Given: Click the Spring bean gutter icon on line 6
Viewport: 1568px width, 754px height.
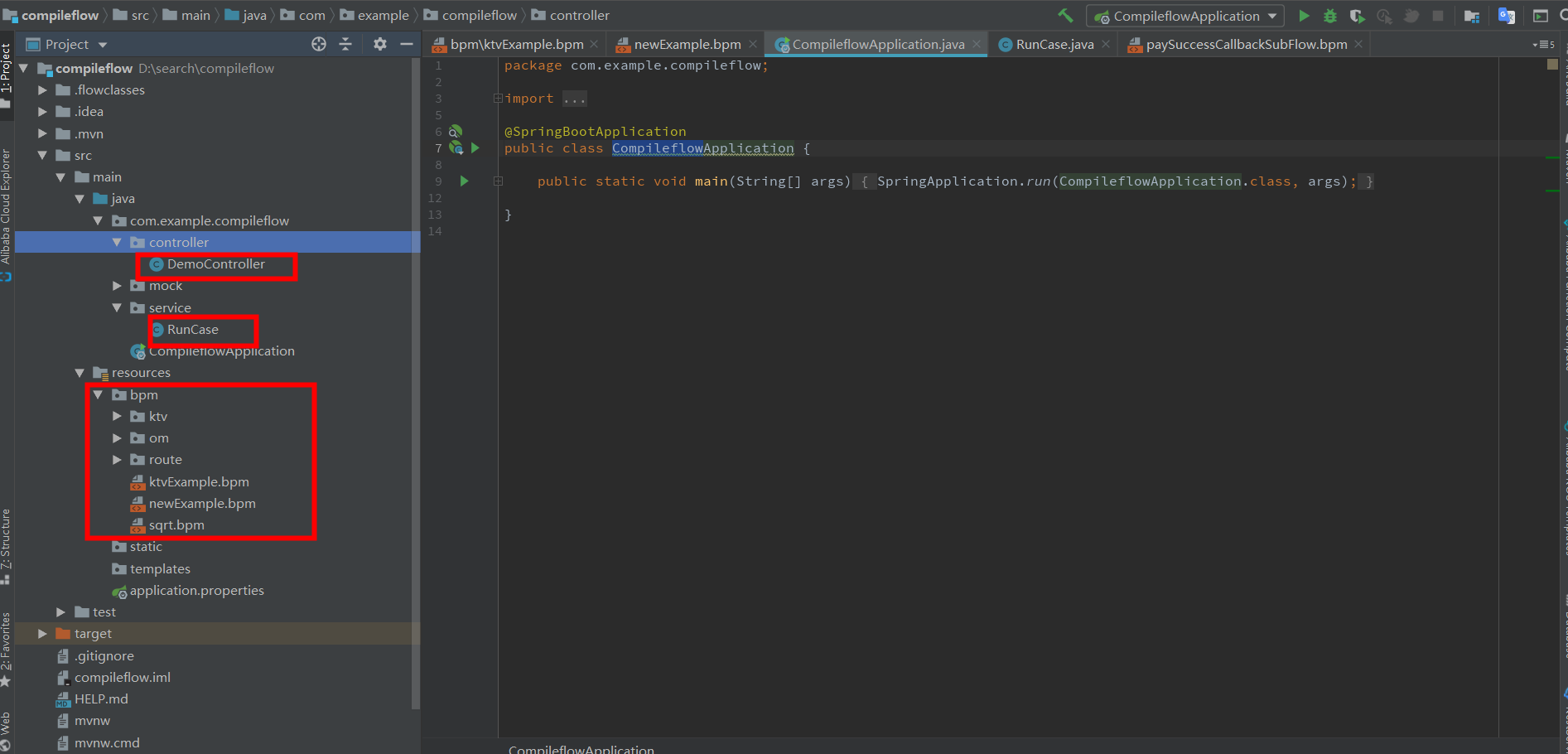Looking at the screenshot, I should (x=455, y=131).
